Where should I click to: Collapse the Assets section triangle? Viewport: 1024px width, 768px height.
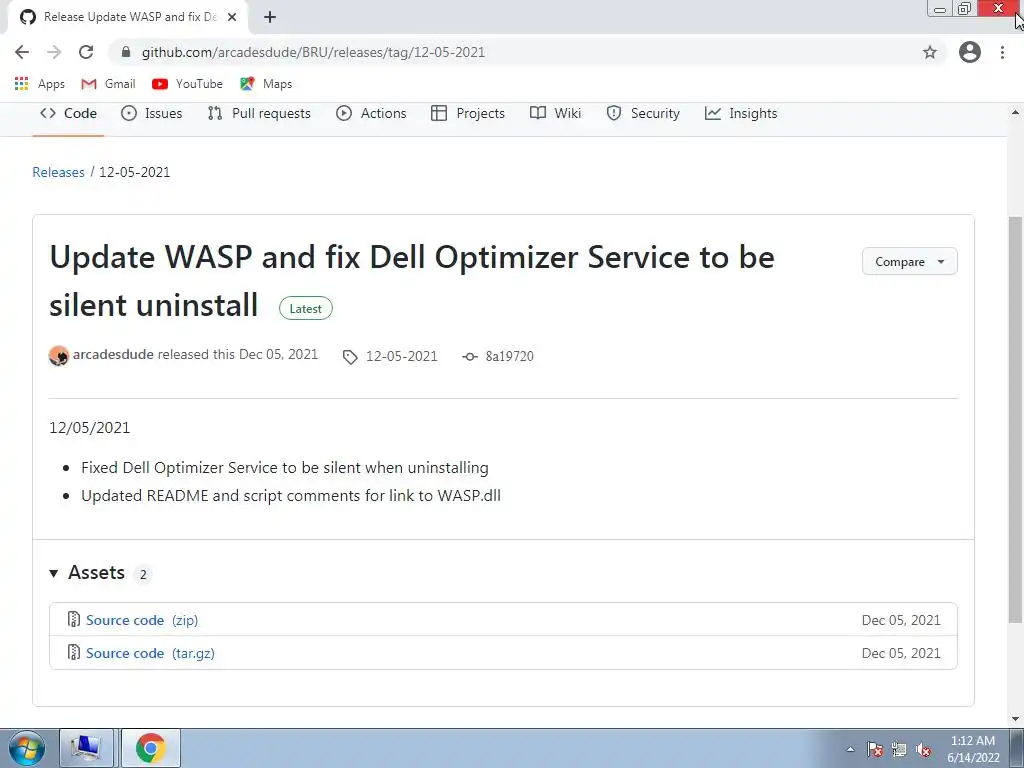[x=54, y=574]
